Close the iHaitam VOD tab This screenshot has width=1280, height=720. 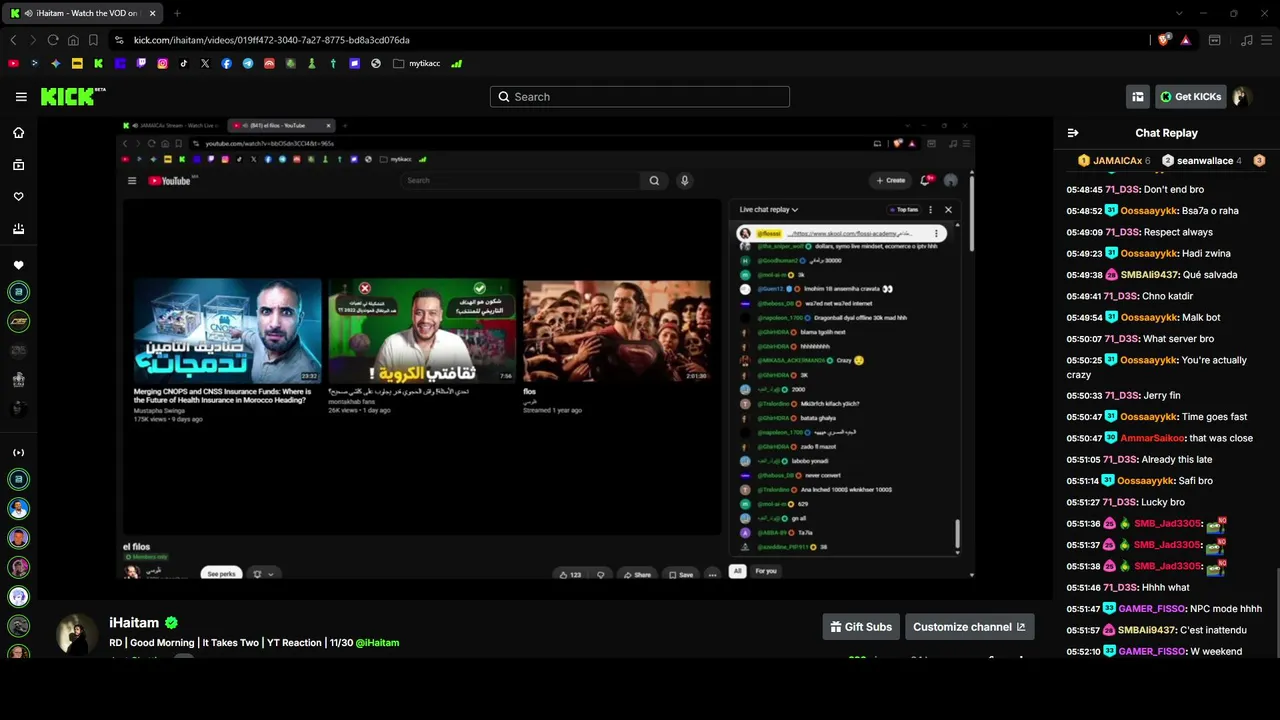152,13
